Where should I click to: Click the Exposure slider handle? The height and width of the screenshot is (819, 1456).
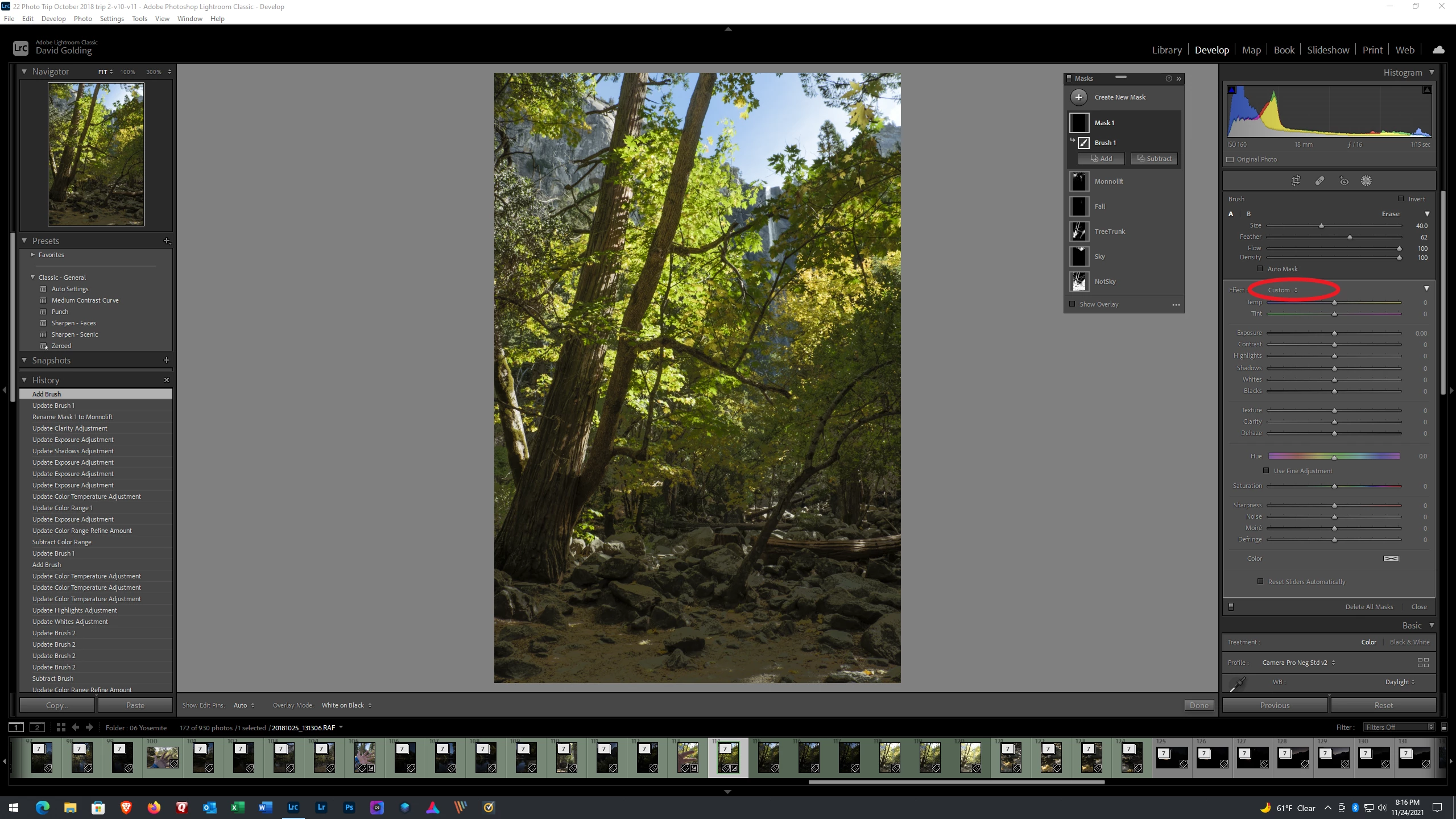click(1334, 333)
